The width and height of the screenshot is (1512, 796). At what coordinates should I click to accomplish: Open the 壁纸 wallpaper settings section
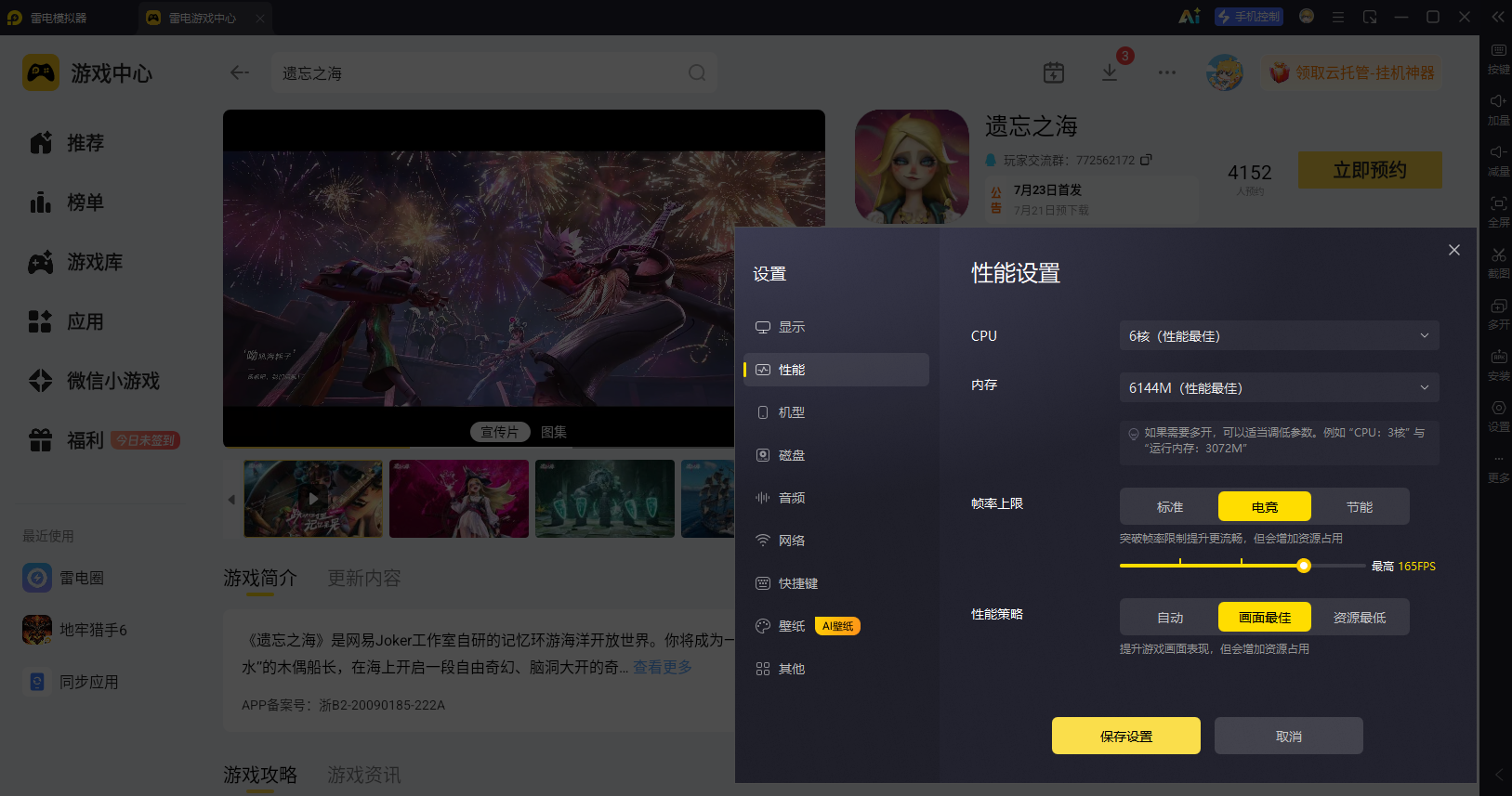835,626
